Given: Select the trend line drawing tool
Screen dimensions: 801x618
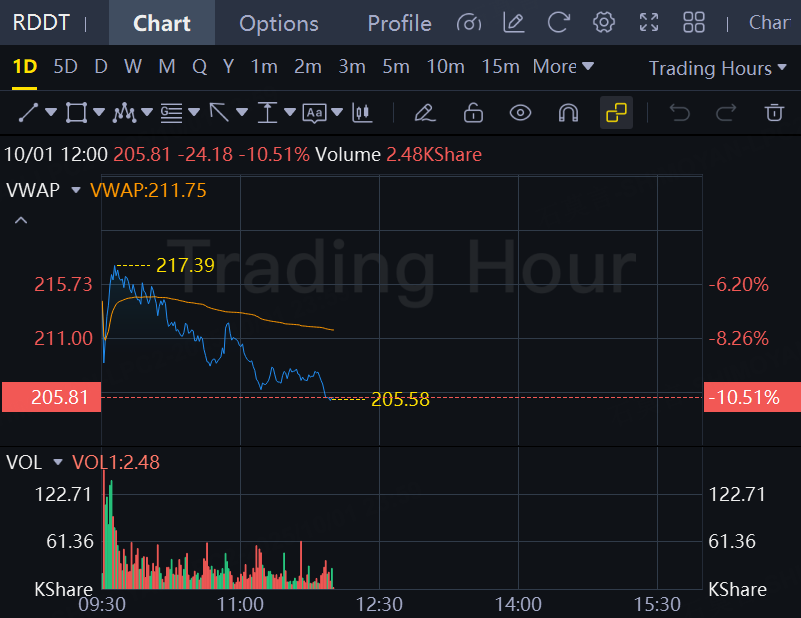Looking at the screenshot, I should point(29,113).
